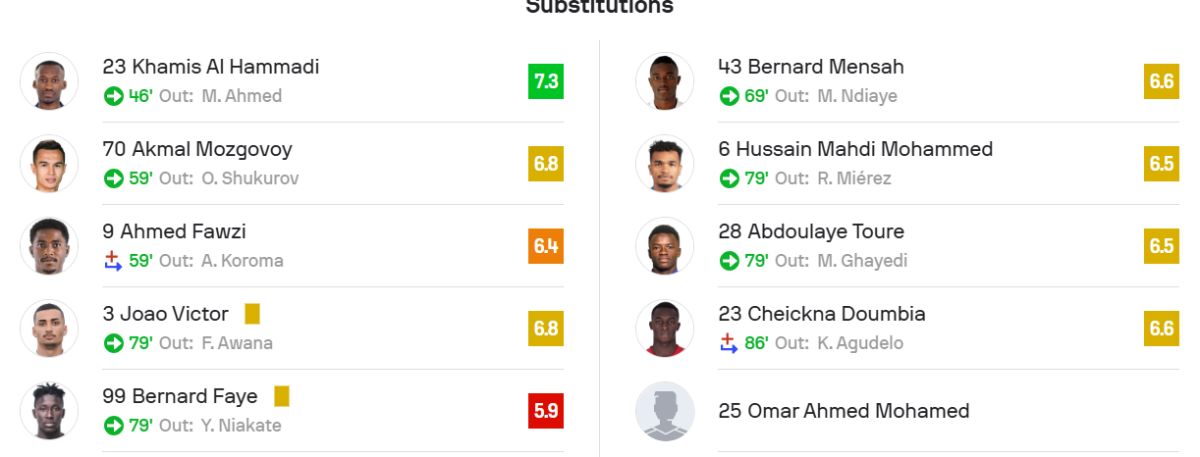The height and width of the screenshot is (457, 1200).
Task: Click Cheickna Doumbia's injury substitution icon
Action: click(x=728, y=343)
